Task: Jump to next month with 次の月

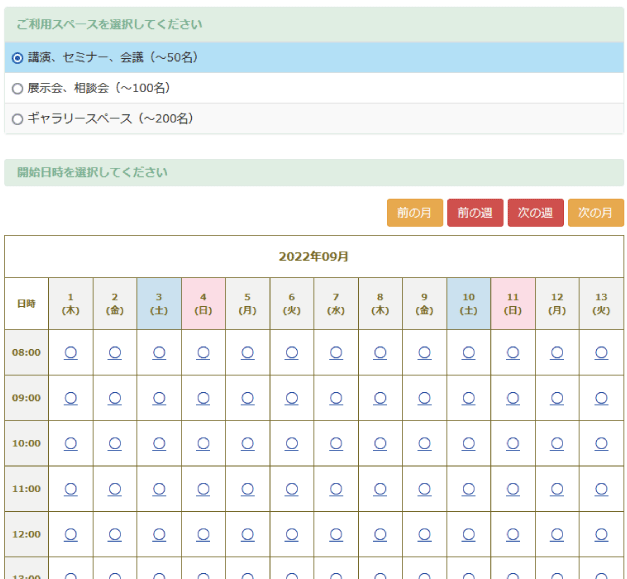Action: pyautogui.click(x=595, y=213)
